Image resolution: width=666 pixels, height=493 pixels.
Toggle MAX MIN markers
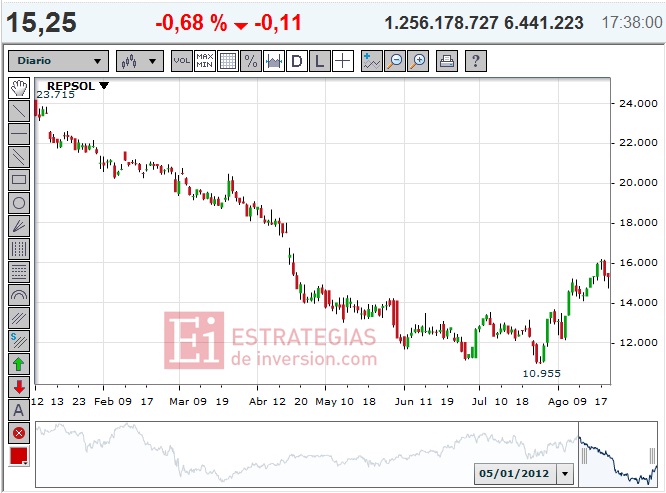click(205, 61)
